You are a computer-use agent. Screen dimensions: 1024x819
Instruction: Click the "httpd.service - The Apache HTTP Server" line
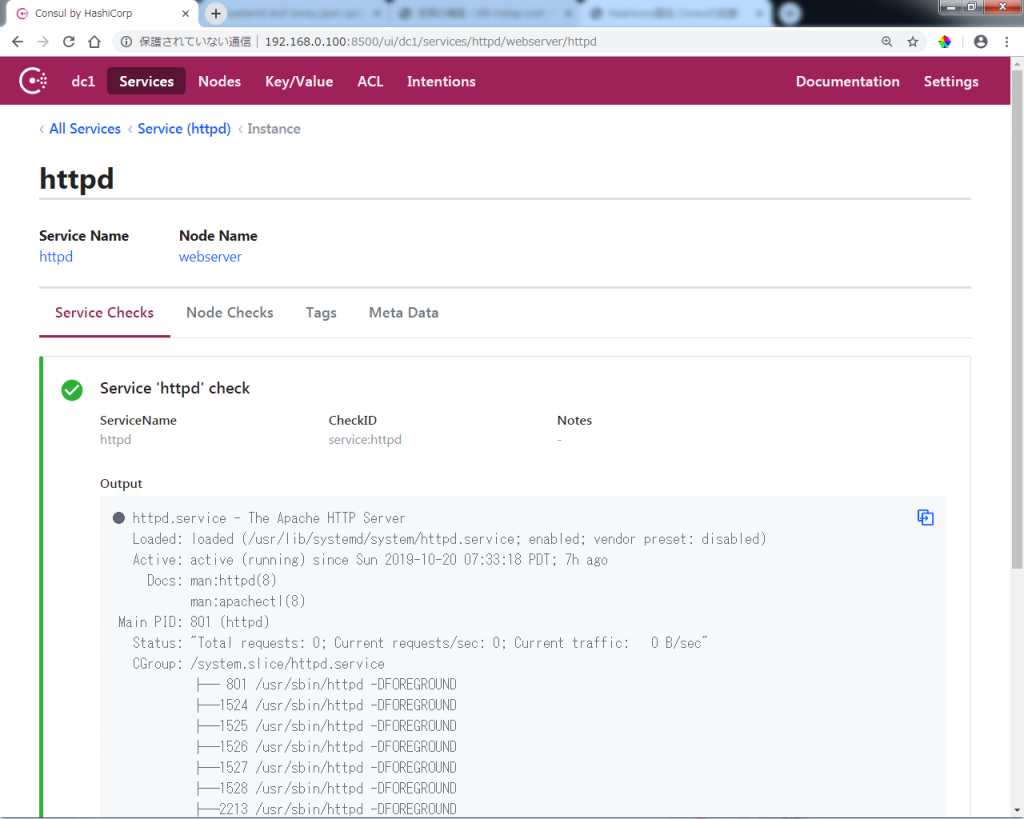(x=268, y=518)
